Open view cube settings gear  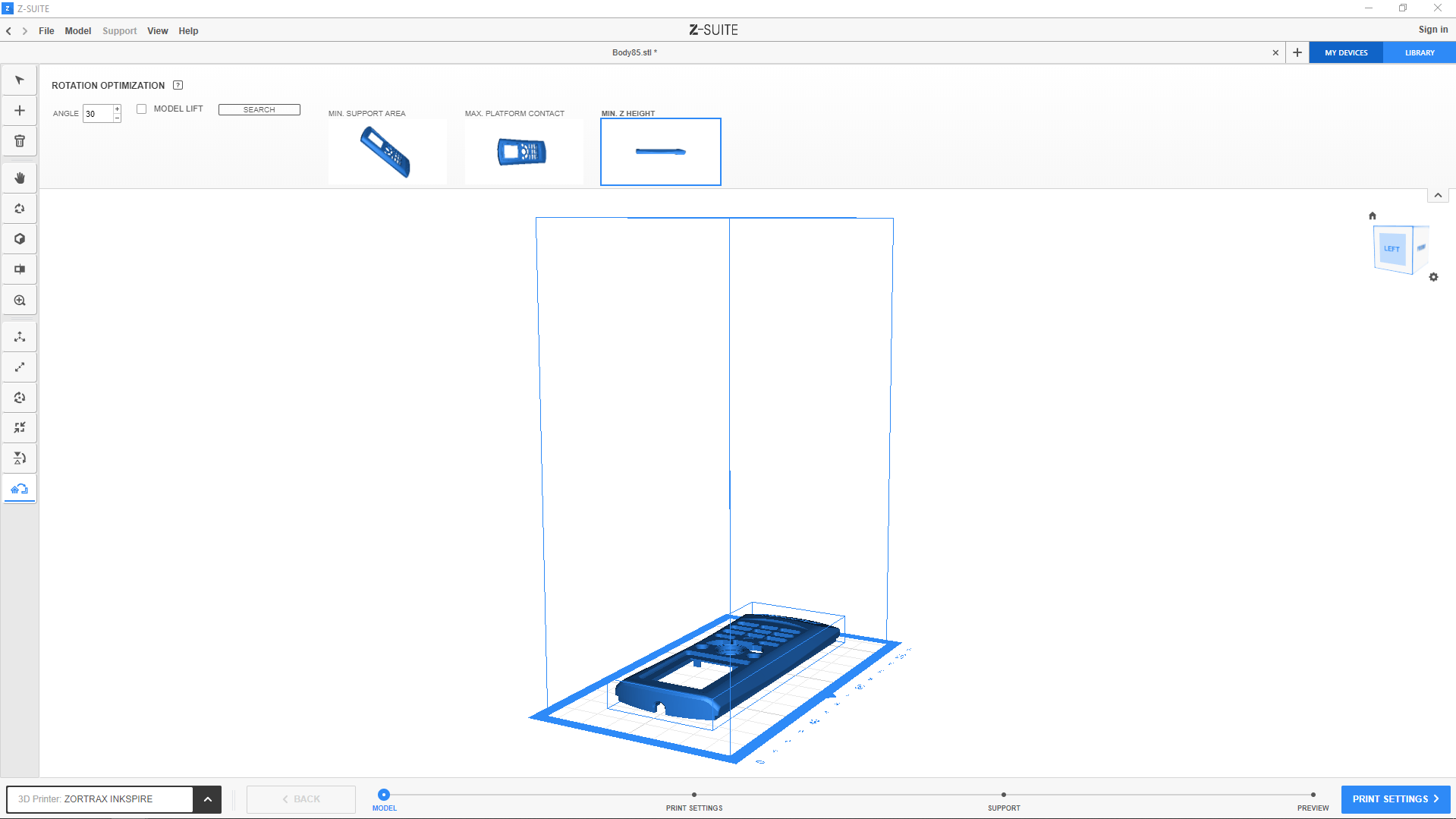tap(1433, 277)
